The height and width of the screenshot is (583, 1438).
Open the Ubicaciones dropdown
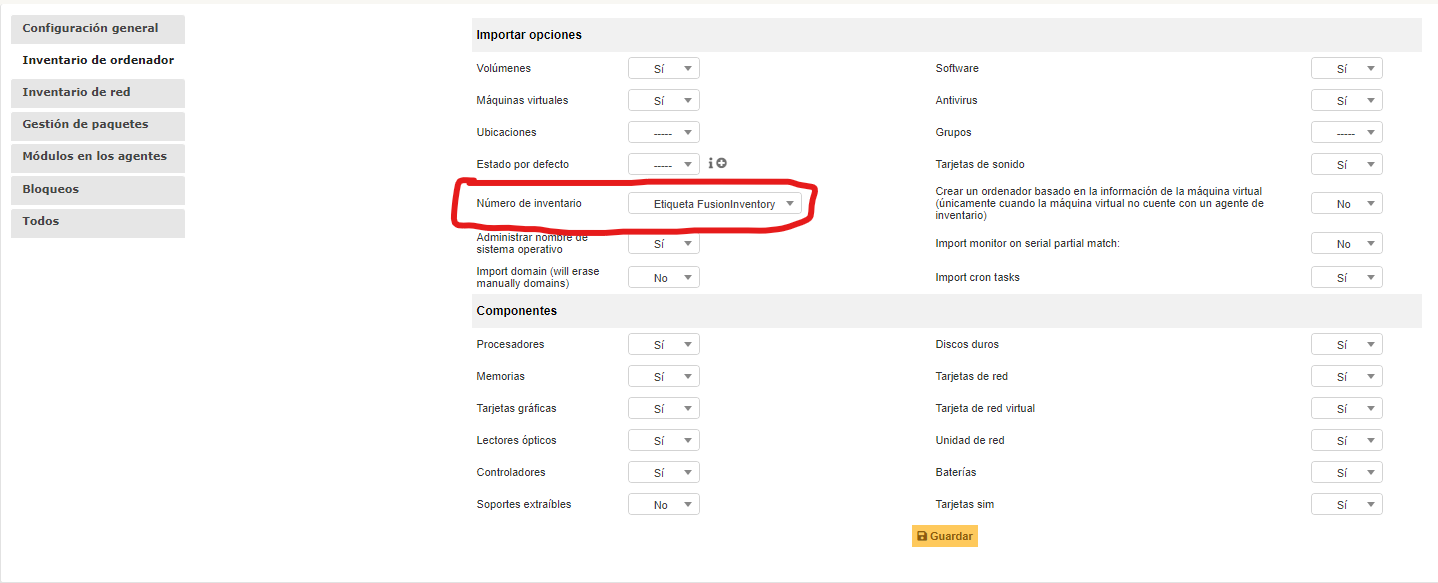663,131
